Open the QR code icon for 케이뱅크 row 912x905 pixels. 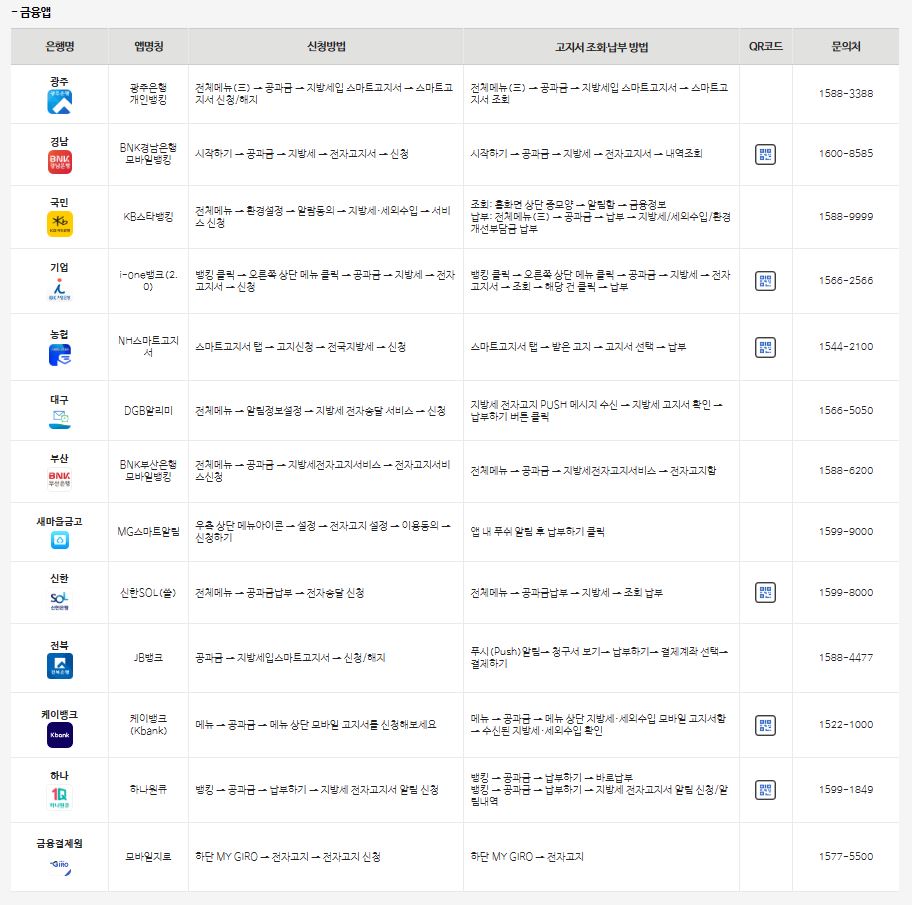(x=765, y=725)
